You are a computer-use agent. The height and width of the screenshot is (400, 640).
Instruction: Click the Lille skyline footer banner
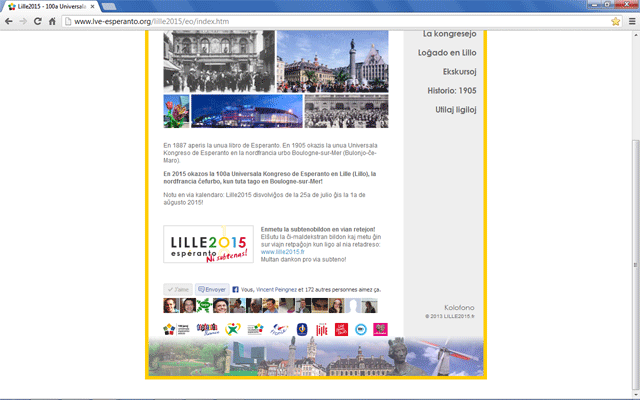(x=316, y=356)
